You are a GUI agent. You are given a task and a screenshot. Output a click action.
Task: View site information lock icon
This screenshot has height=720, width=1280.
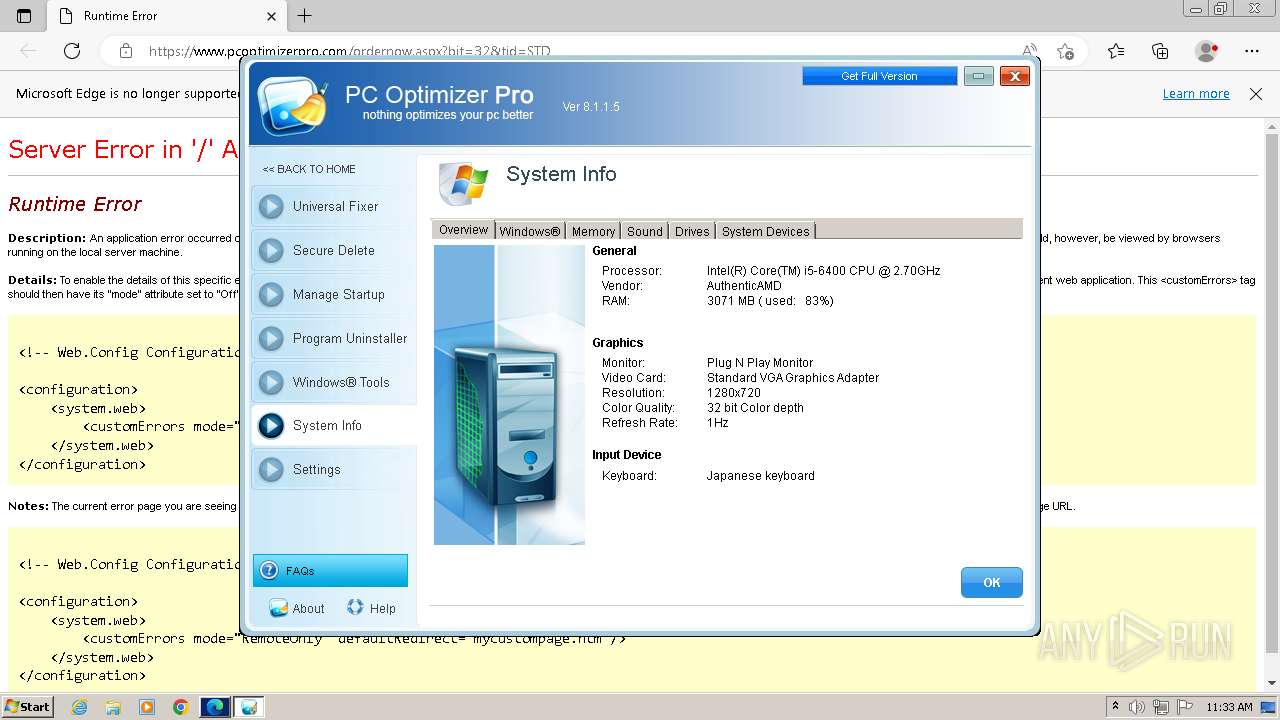tap(125, 51)
